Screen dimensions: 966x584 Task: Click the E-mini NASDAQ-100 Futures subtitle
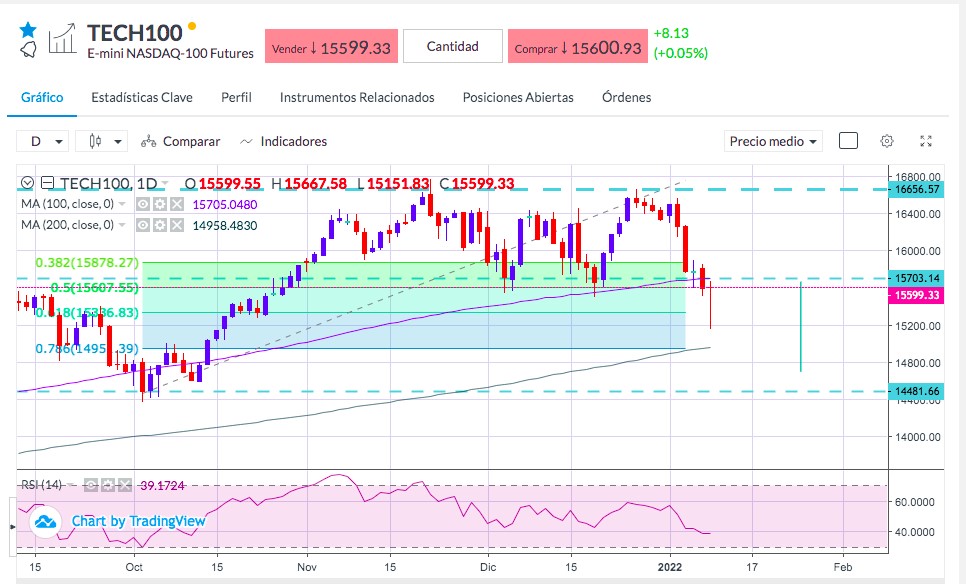click(171, 54)
